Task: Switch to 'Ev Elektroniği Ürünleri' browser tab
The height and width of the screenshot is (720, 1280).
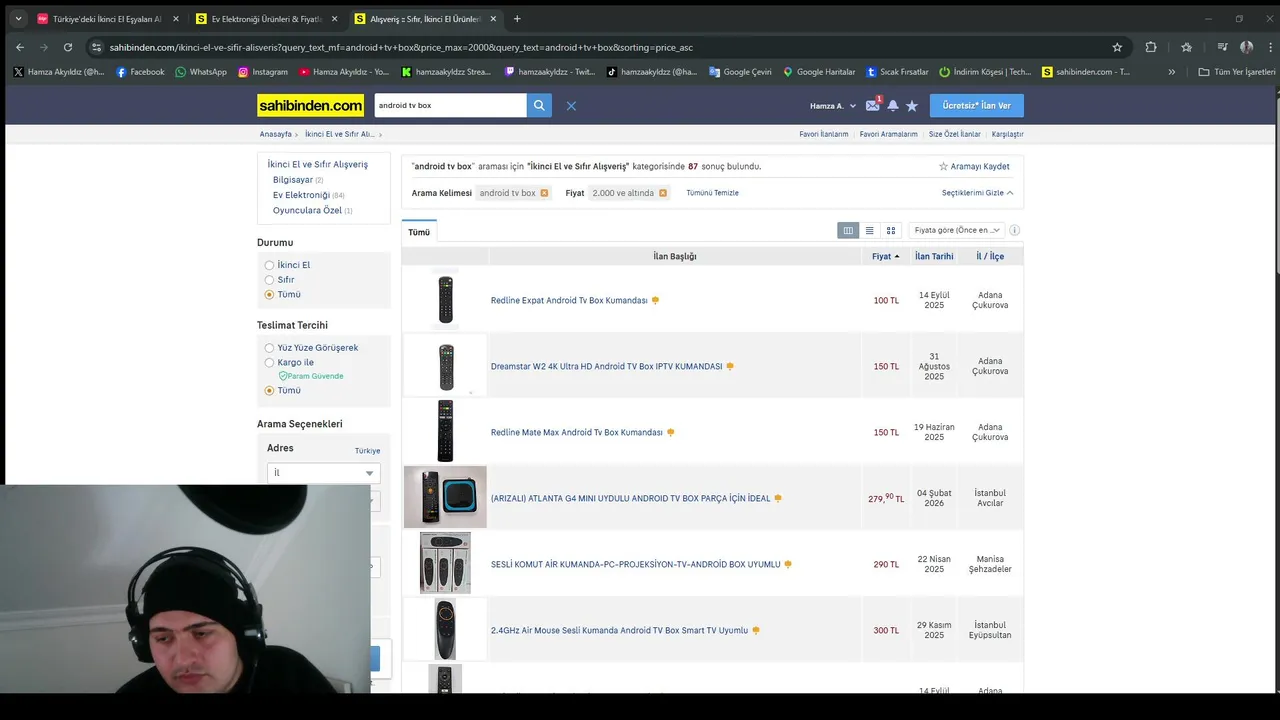Action: click(x=267, y=19)
